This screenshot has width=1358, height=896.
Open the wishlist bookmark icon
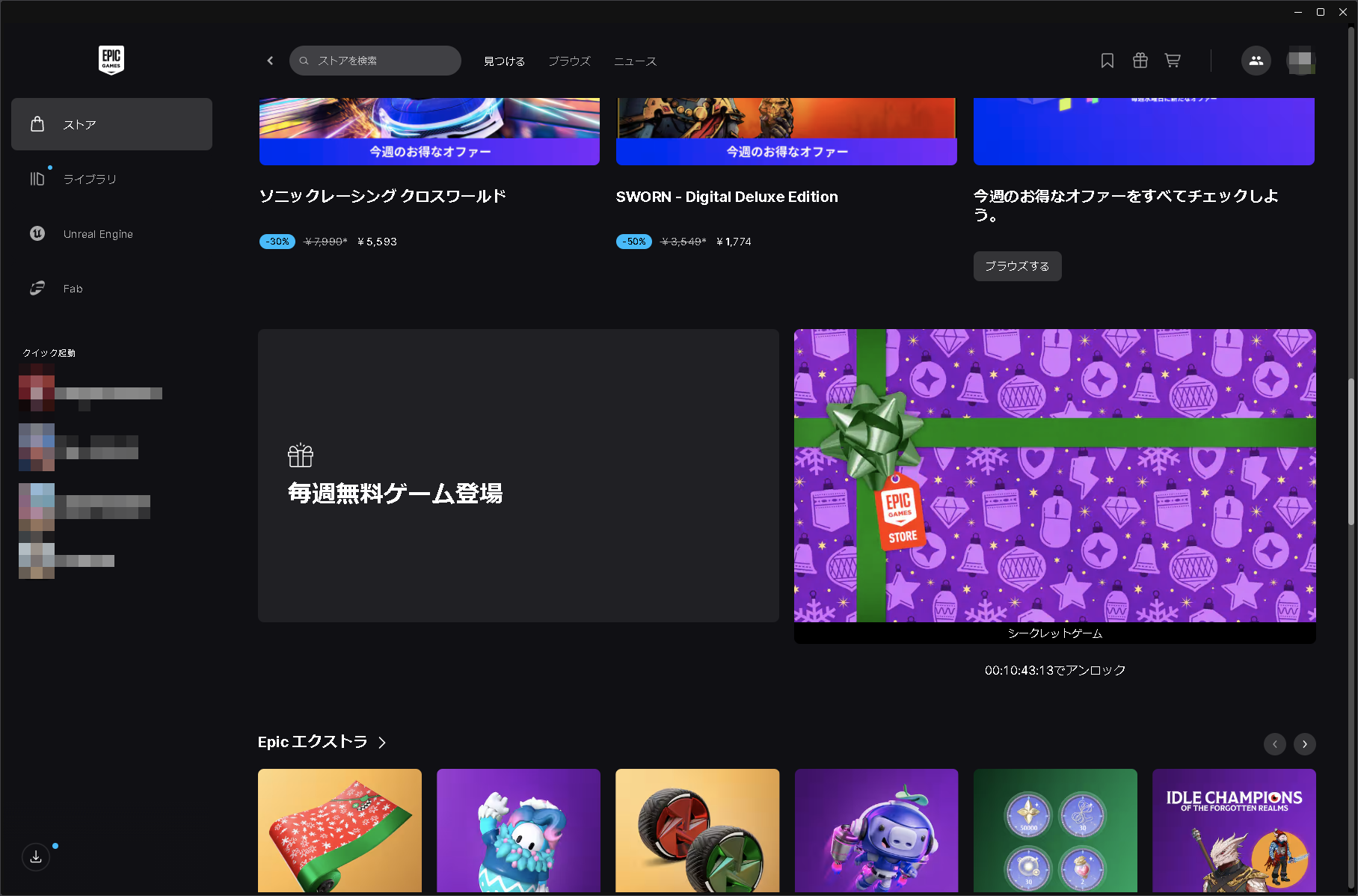pos(1107,61)
